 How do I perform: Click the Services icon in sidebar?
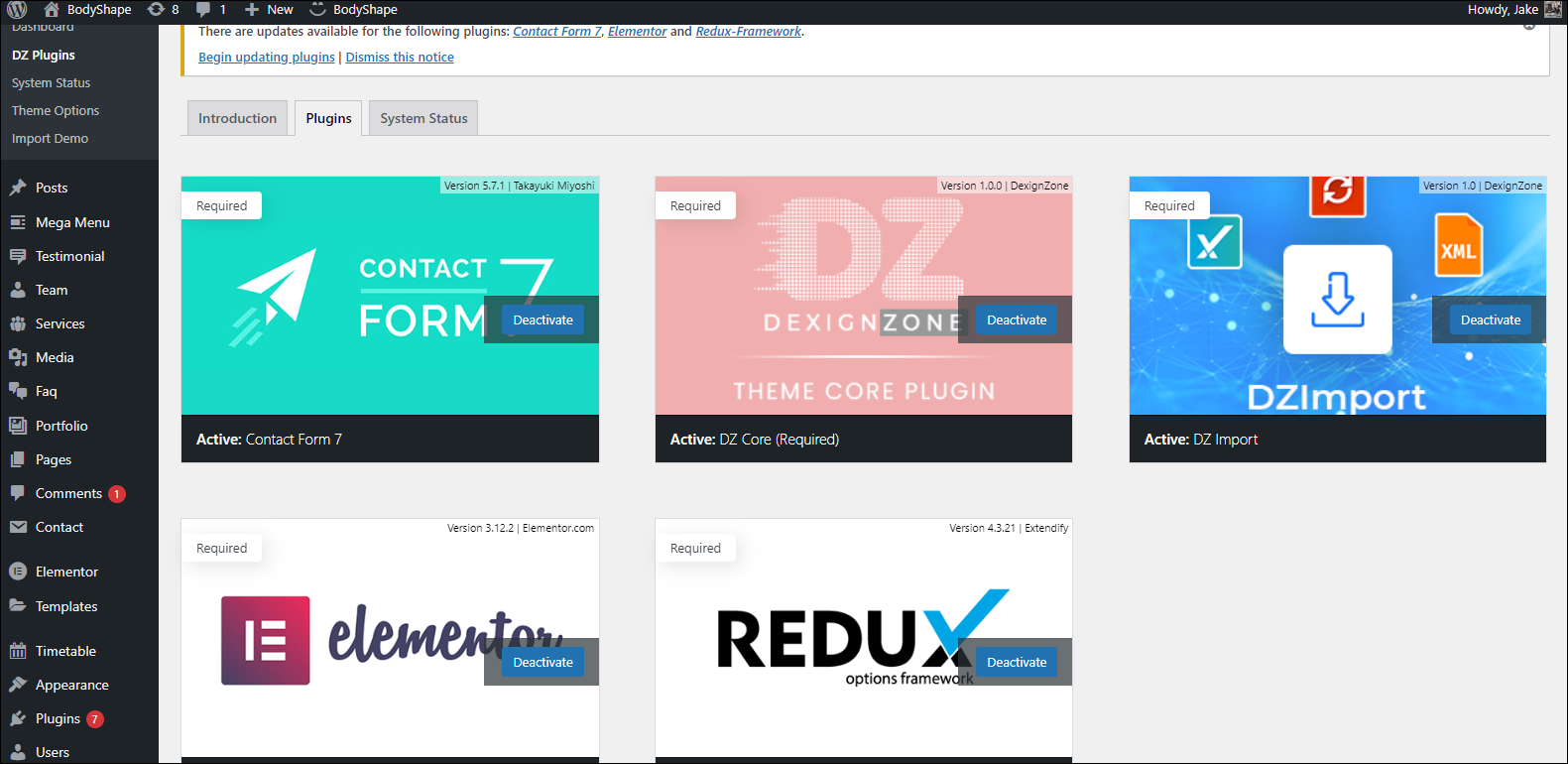tap(18, 323)
